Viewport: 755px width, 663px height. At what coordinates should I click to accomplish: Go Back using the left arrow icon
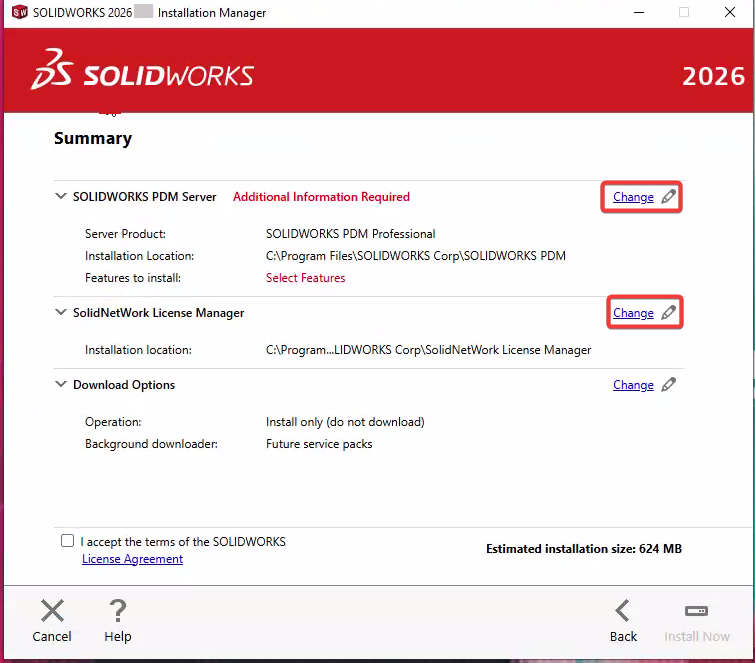point(623,611)
